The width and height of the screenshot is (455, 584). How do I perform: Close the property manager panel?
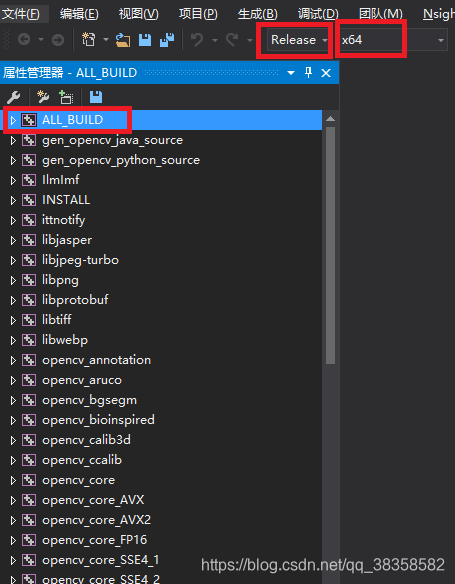326,73
